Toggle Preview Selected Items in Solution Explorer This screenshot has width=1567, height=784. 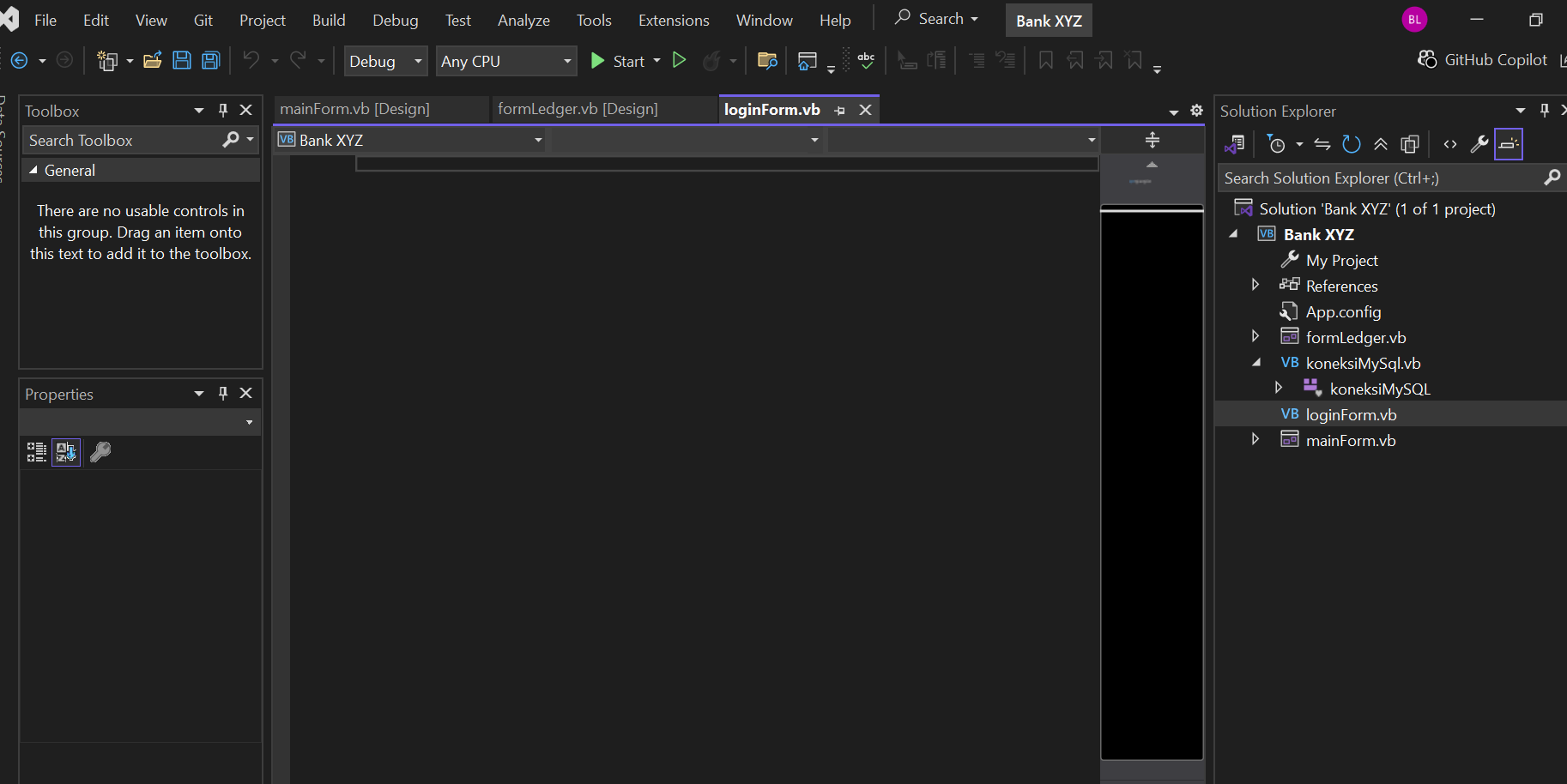point(1509,144)
